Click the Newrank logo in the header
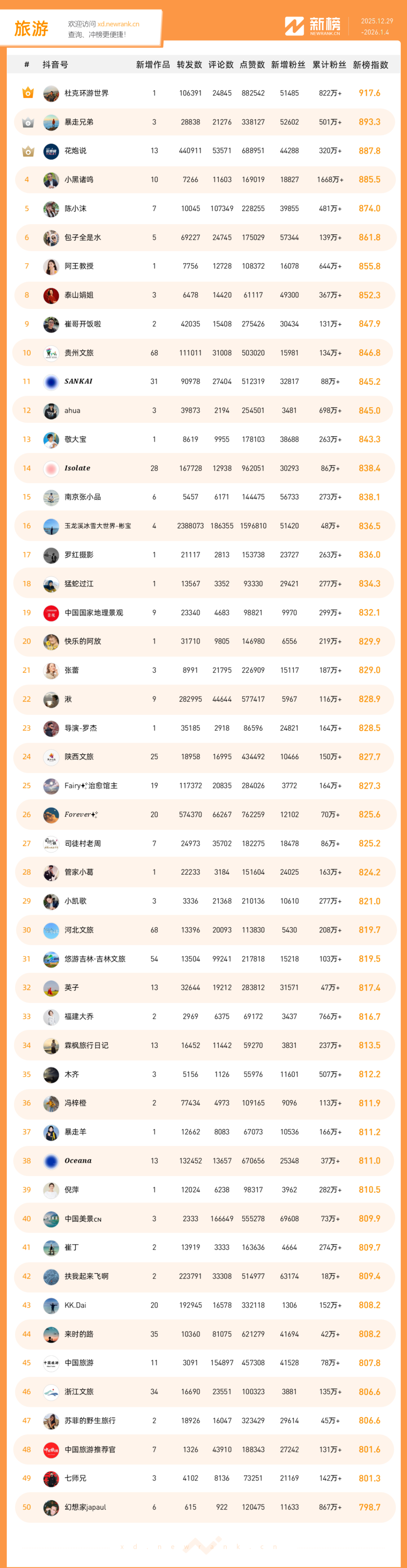This screenshot has height=1568, width=407. point(313,26)
